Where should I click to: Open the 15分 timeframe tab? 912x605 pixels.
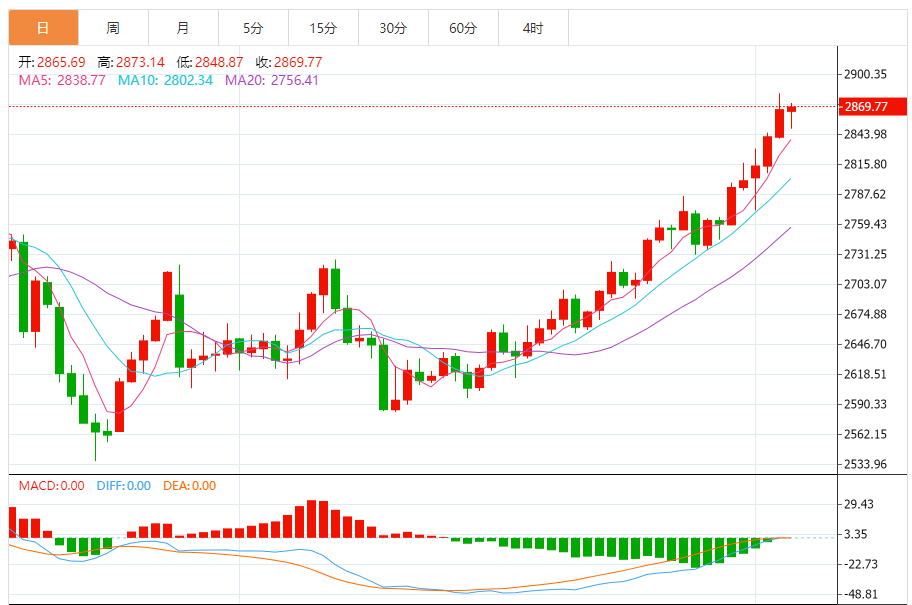[x=323, y=27]
